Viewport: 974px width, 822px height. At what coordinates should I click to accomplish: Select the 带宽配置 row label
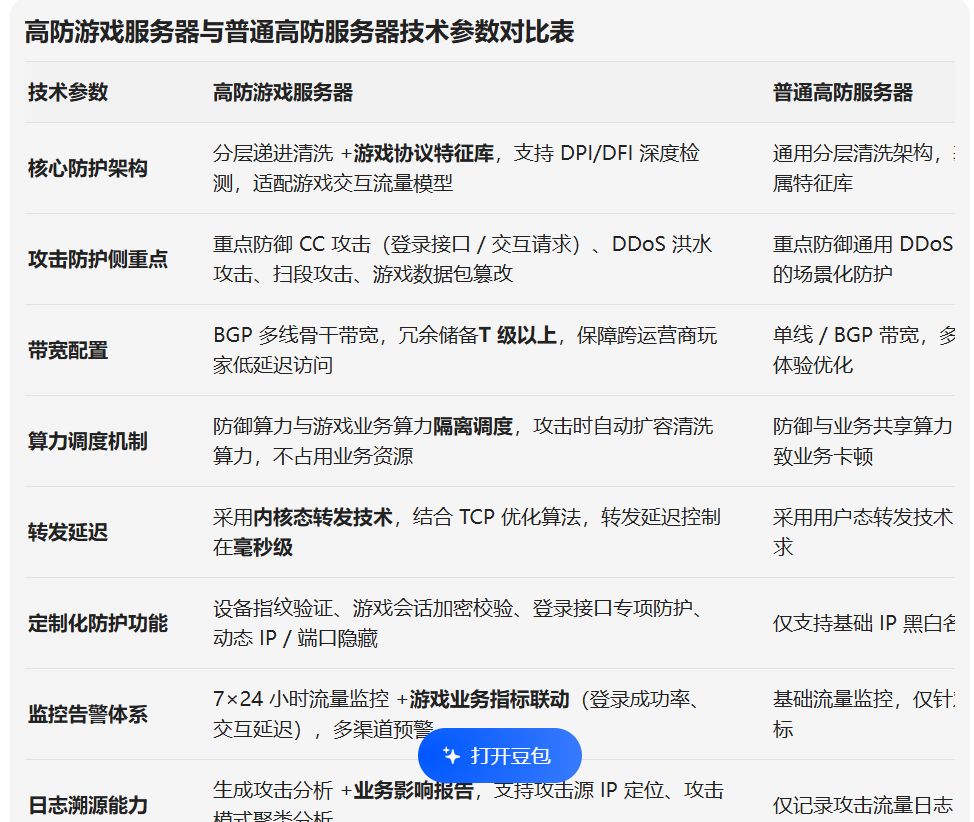coord(68,350)
